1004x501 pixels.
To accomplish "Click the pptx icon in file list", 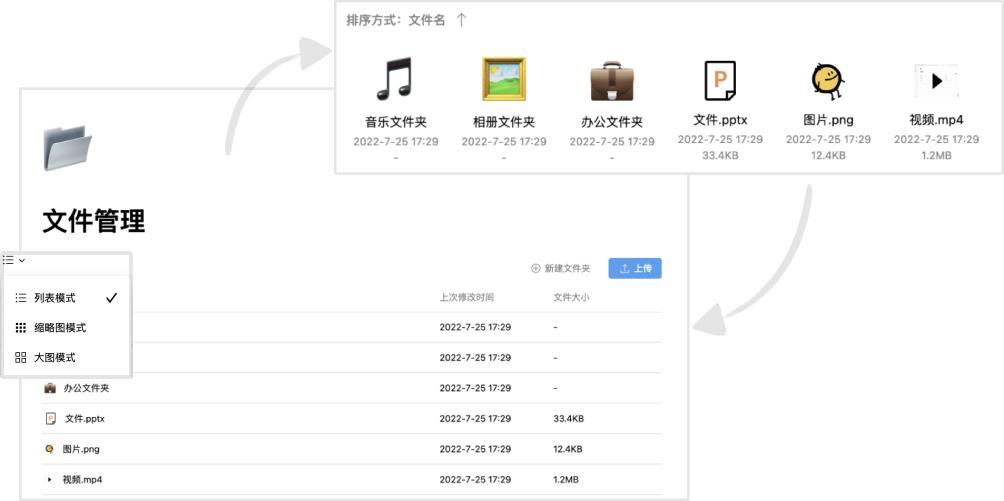I will coord(50,418).
